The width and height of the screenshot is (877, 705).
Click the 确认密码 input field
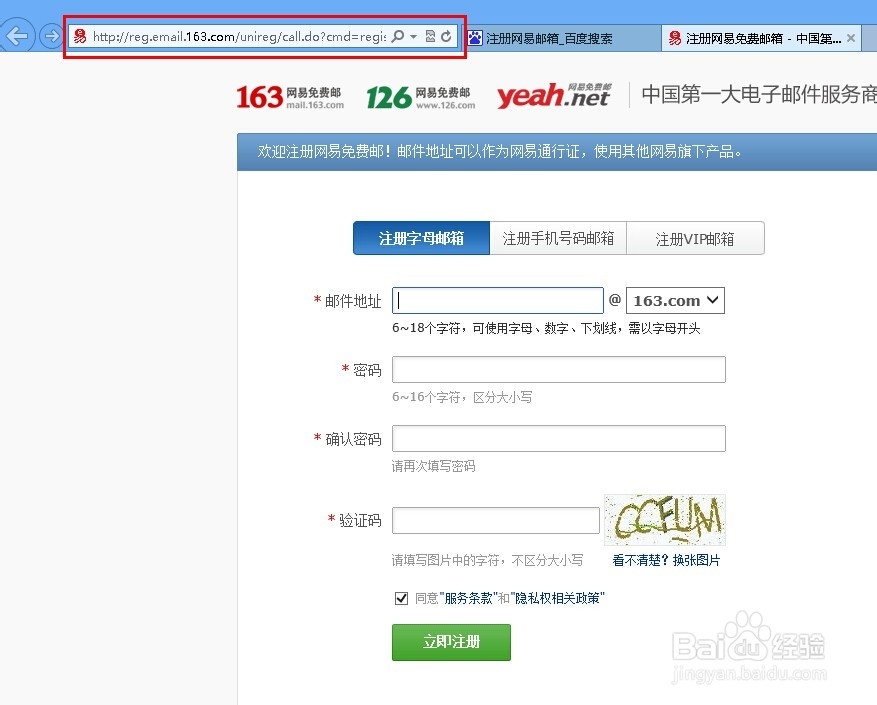559,439
